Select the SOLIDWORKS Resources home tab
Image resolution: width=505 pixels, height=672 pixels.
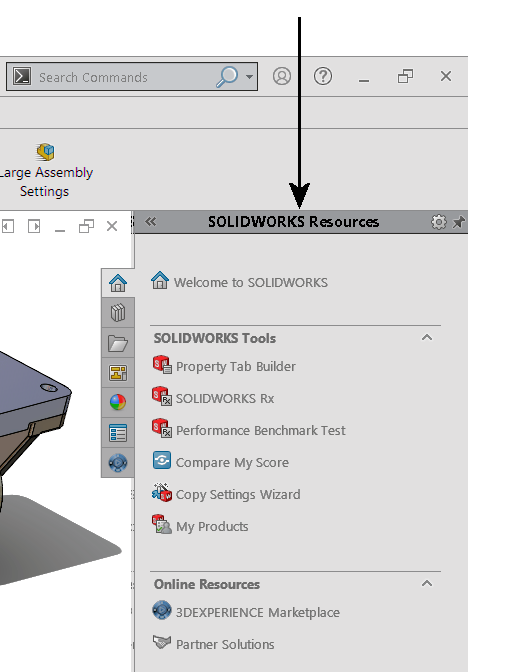118,283
